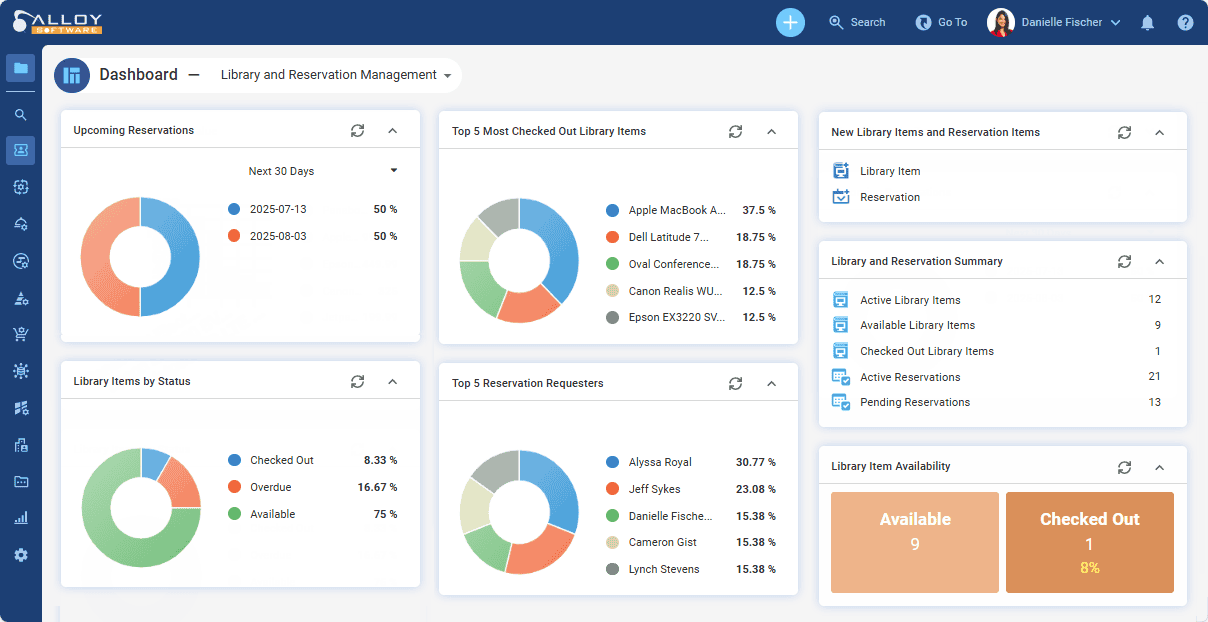Click the sidebar search magnifier icon
This screenshot has height=622, width=1208.
coord(21,115)
